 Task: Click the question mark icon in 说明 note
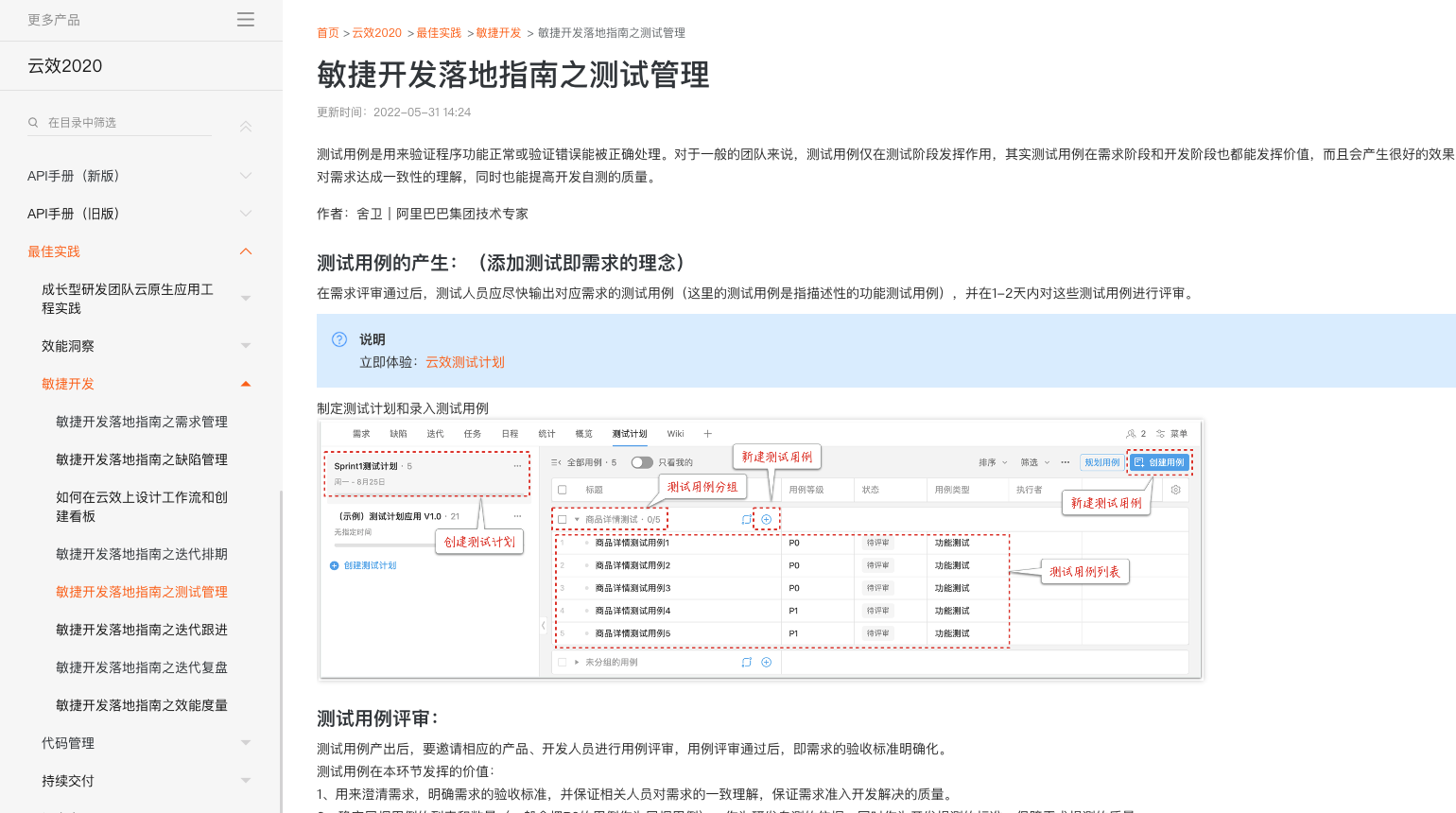click(339, 339)
